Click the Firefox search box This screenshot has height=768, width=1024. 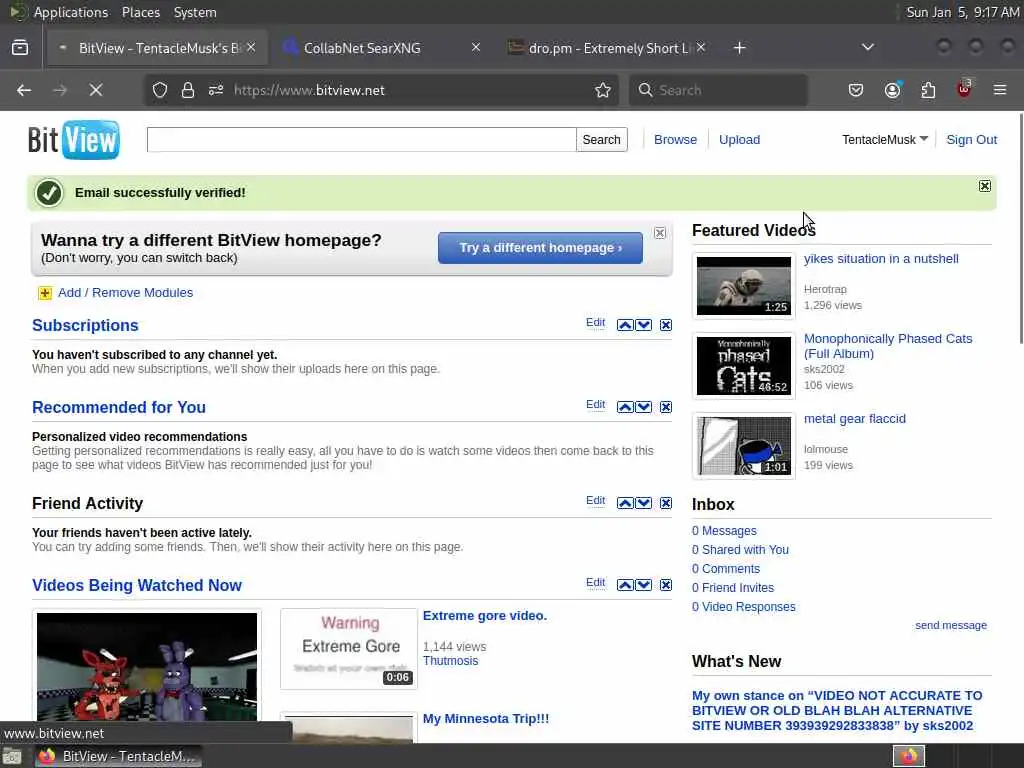[718, 90]
